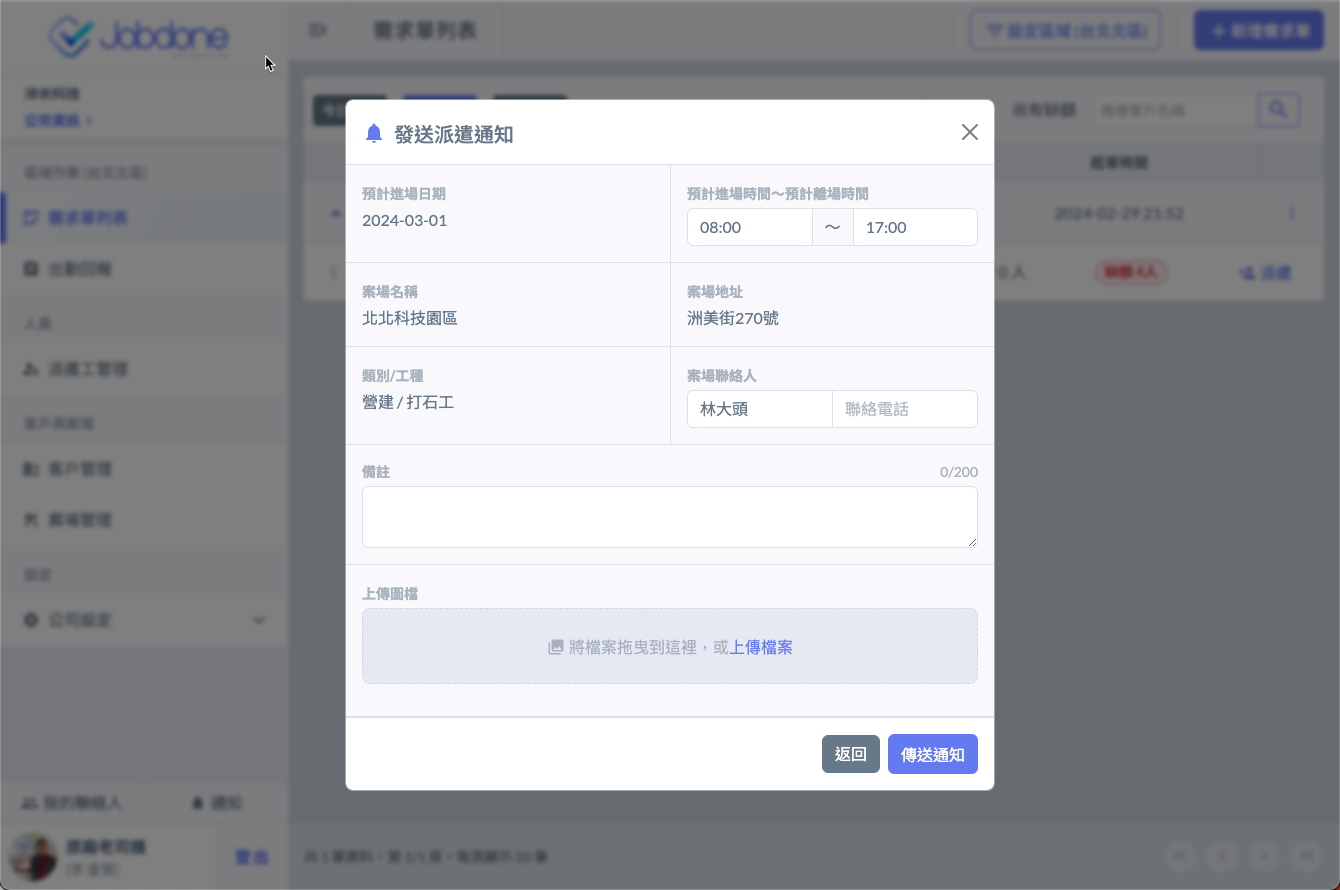Open 需求單列表 in the sidebar
1340x890 pixels.
88,218
